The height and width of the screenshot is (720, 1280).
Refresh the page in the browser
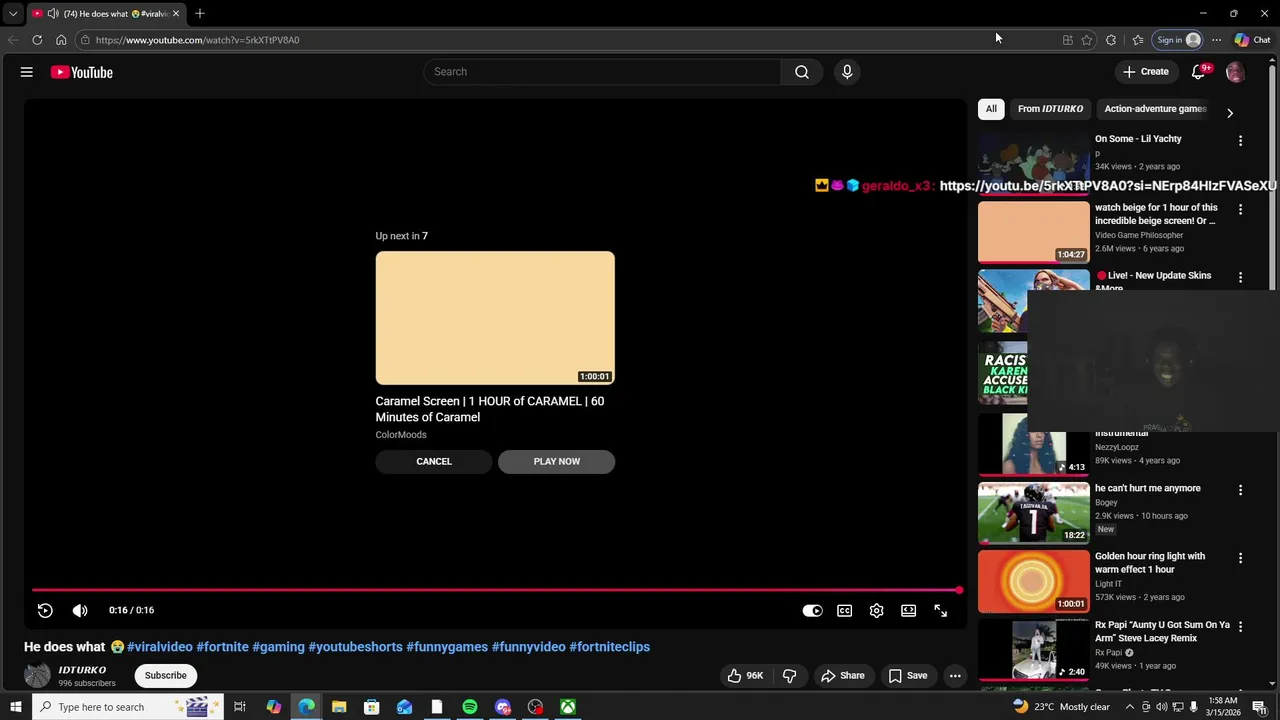pyautogui.click(x=37, y=40)
